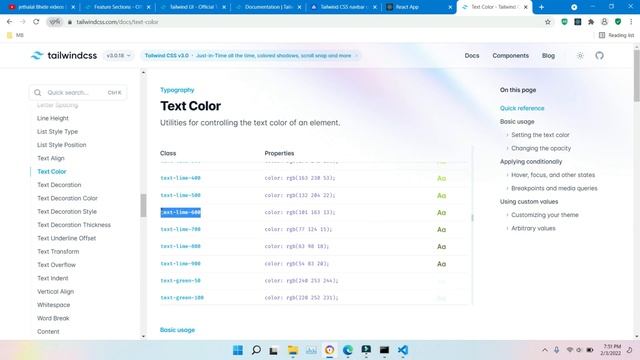Screen dimensions: 640x360
Task: Jump to Breakpoints and media queries
Action: click(x=554, y=188)
